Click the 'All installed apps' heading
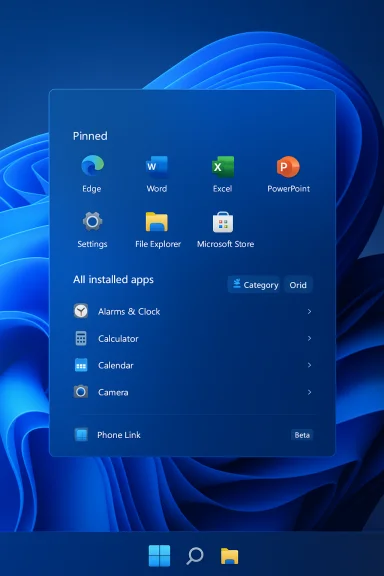The image size is (384, 576). pos(113,280)
